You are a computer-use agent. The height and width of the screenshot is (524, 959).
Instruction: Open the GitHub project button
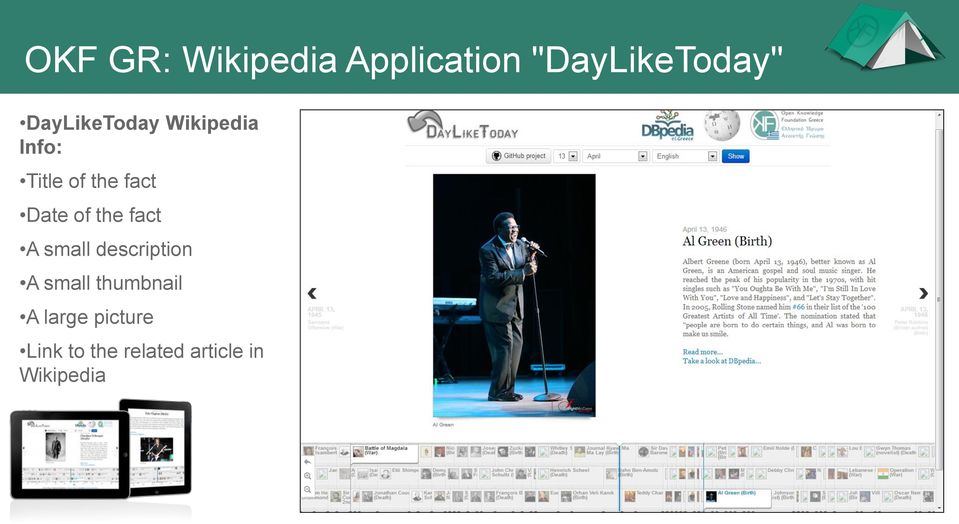519,156
